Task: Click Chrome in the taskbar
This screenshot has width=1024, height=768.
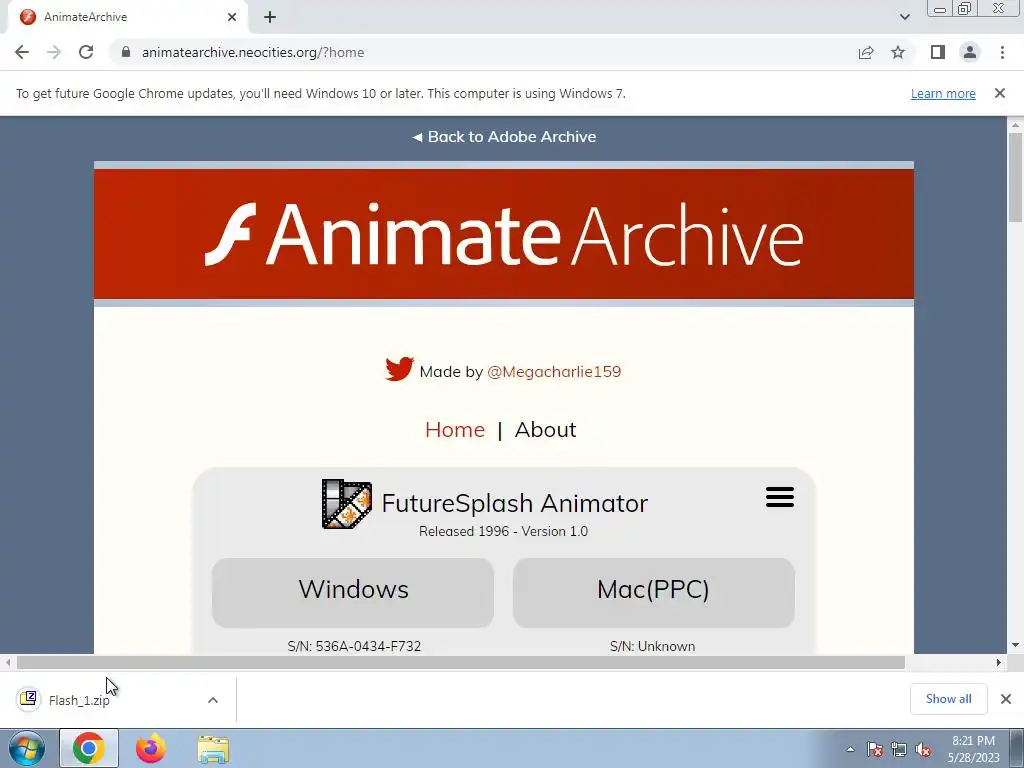Action: pos(89,748)
